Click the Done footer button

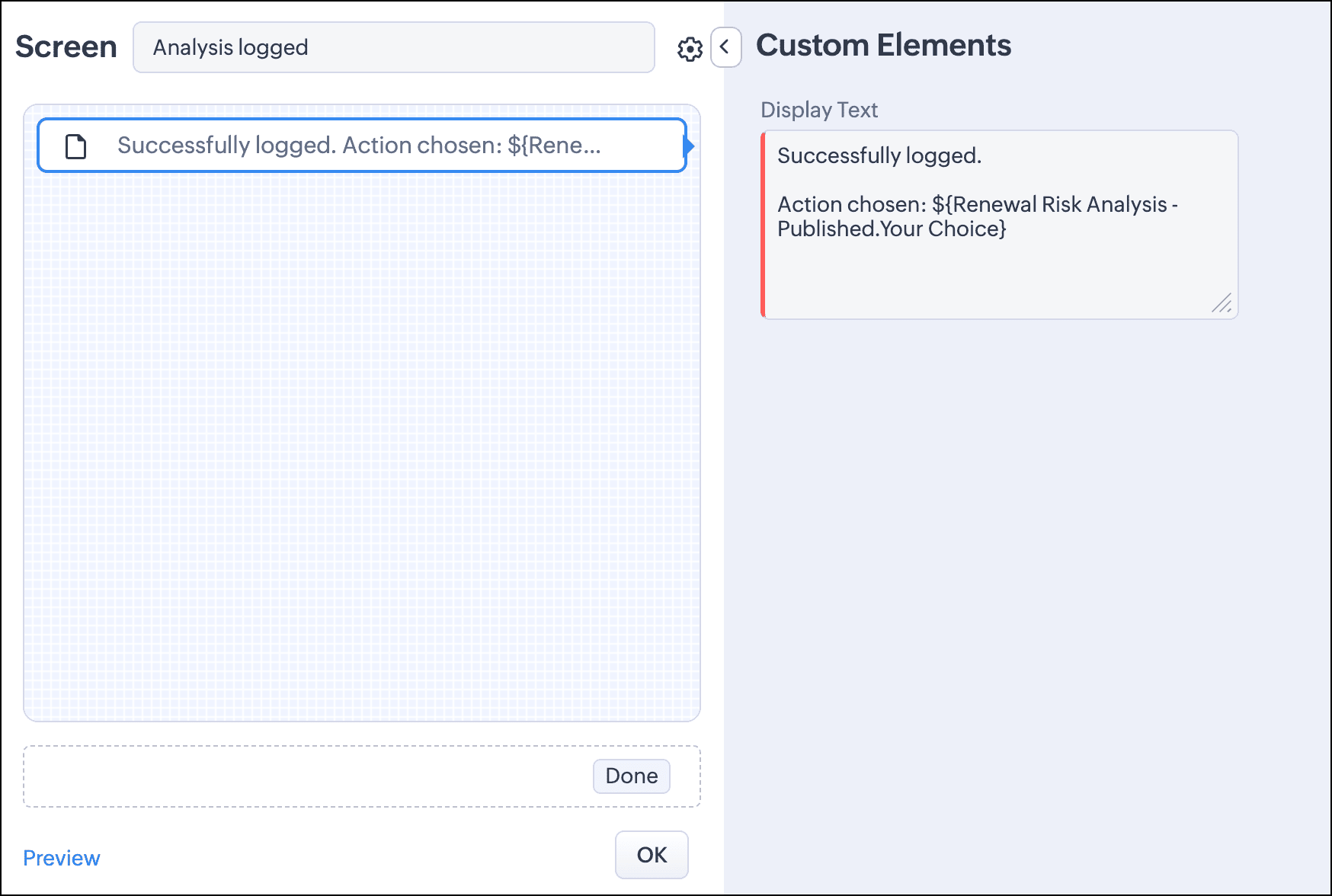click(x=632, y=776)
